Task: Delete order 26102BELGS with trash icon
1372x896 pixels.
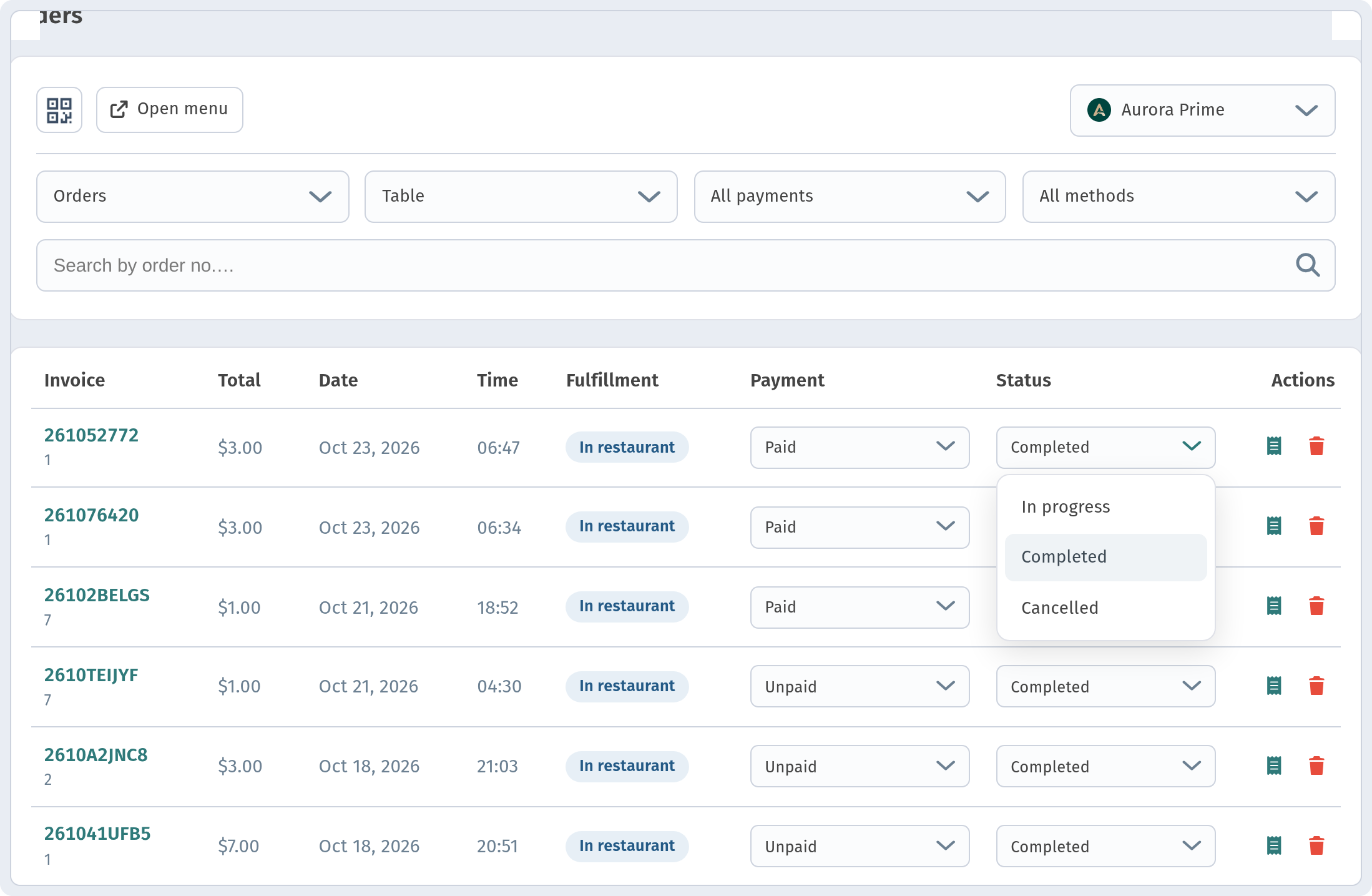Action: (1316, 606)
